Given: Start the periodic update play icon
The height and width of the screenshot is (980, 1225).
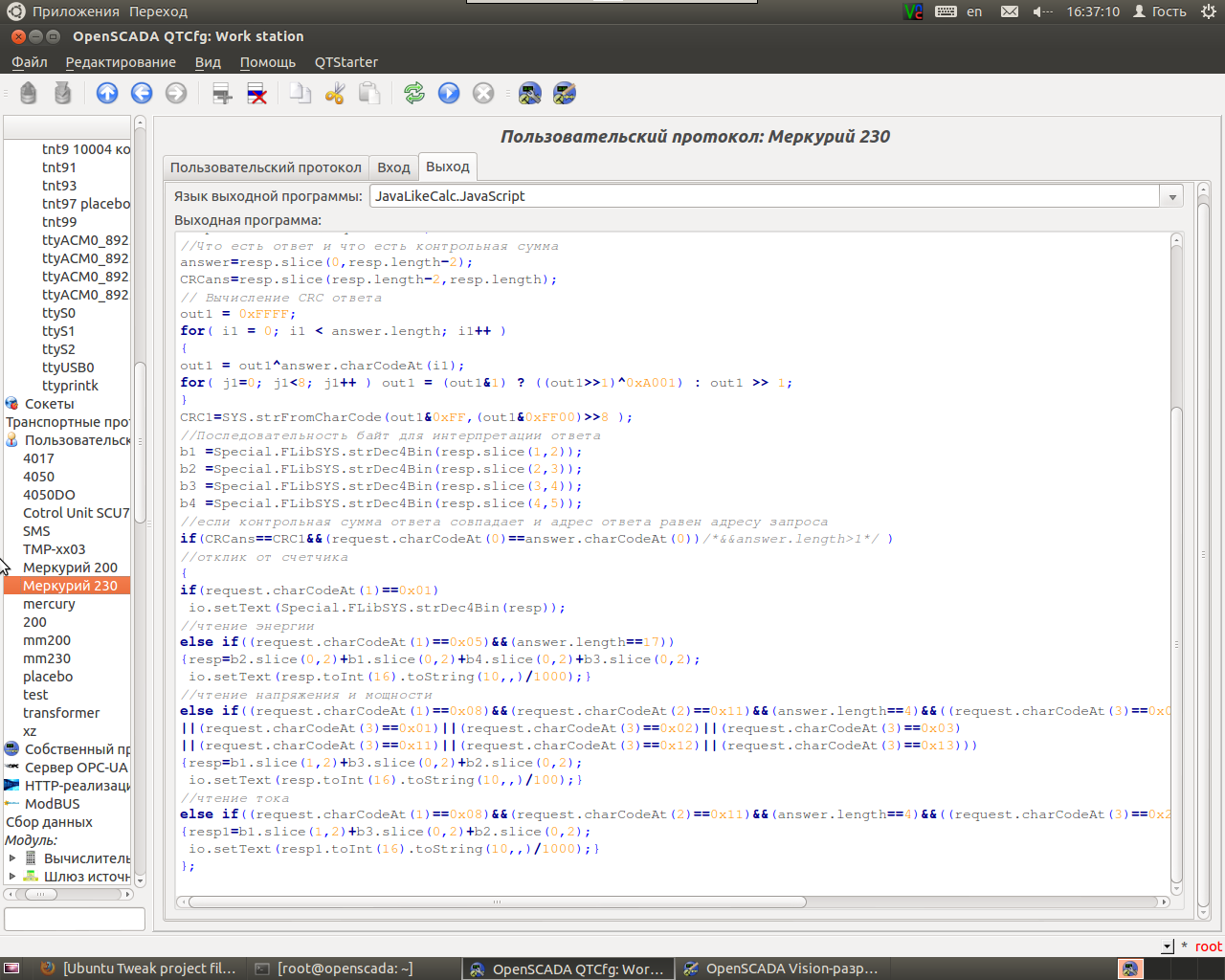Looking at the screenshot, I should [449, 93].
